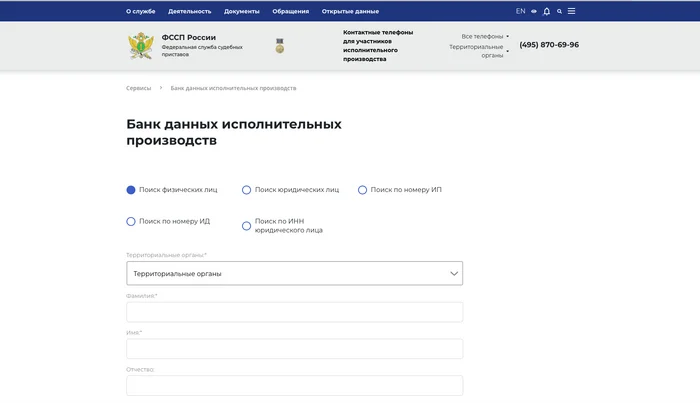Open the accessibility eye icon
The width and height of the screenshot is (700, 403).
pyautogui.click(x=533, y=11)
